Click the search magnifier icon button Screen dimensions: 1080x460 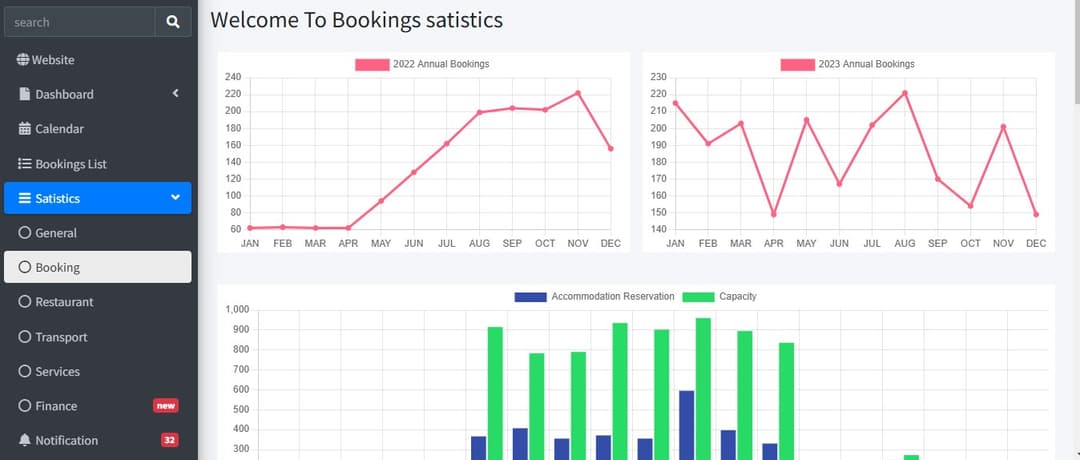(x=173, y=22)
